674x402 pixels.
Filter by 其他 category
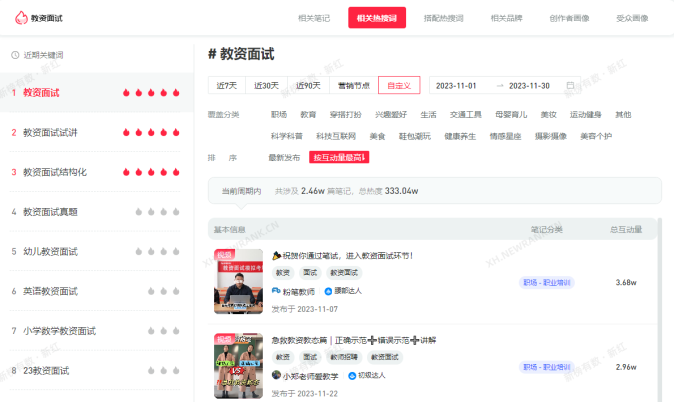point(623,114)
